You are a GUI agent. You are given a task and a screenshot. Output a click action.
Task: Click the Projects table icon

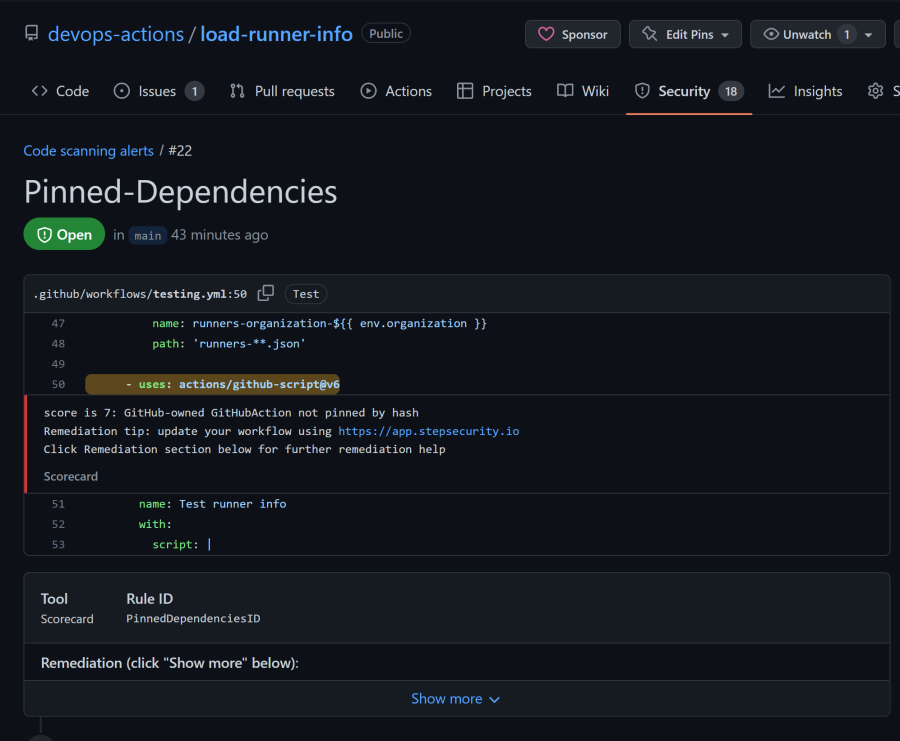pyautogui.click(x=465, y=91)
